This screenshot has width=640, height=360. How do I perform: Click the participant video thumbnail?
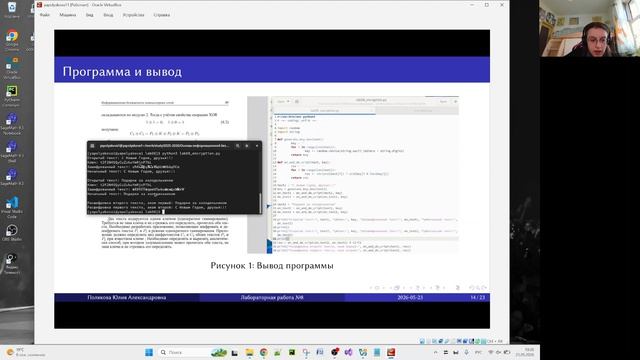click(590, 28)
